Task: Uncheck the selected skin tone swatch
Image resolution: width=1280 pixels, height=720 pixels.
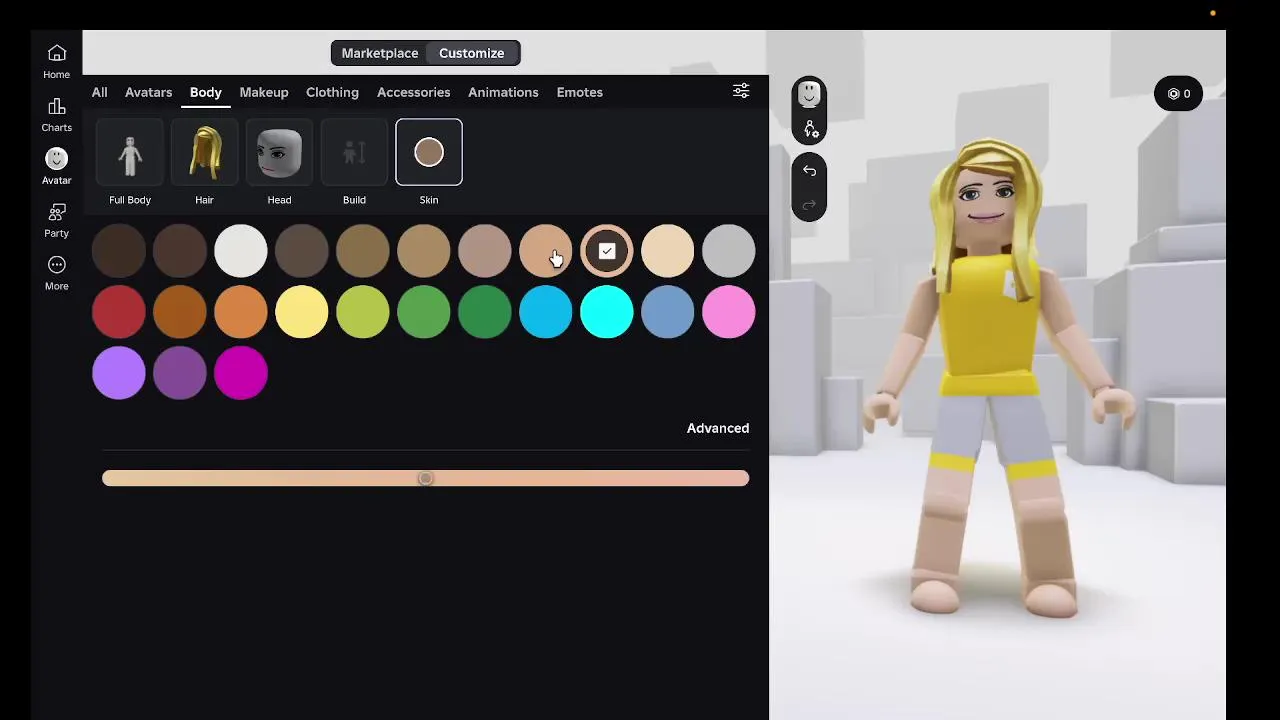Action: click(607, 251)
